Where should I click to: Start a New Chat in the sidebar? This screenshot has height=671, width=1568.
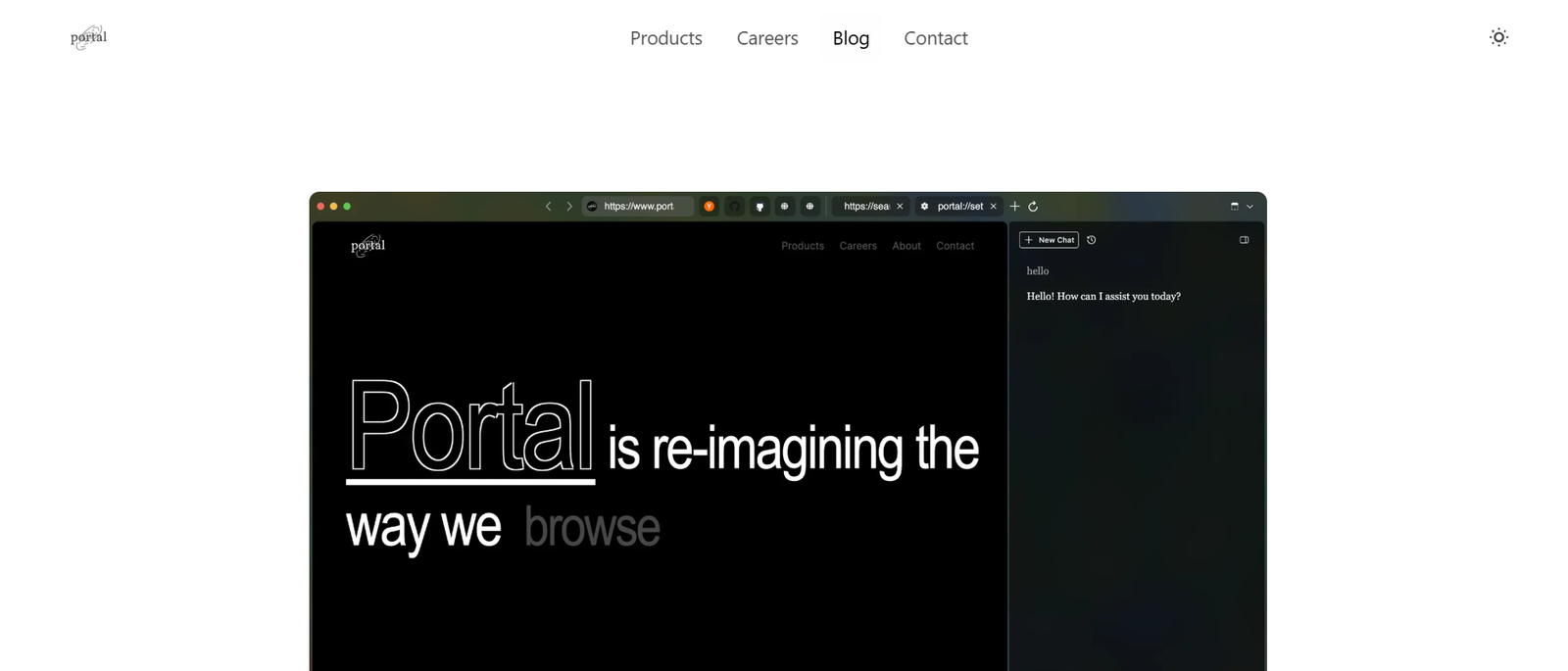1049,240
